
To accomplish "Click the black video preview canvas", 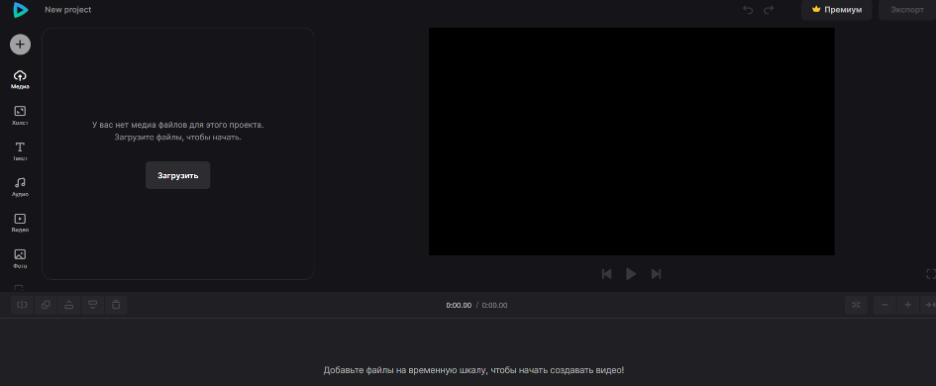I will [632, 141].
